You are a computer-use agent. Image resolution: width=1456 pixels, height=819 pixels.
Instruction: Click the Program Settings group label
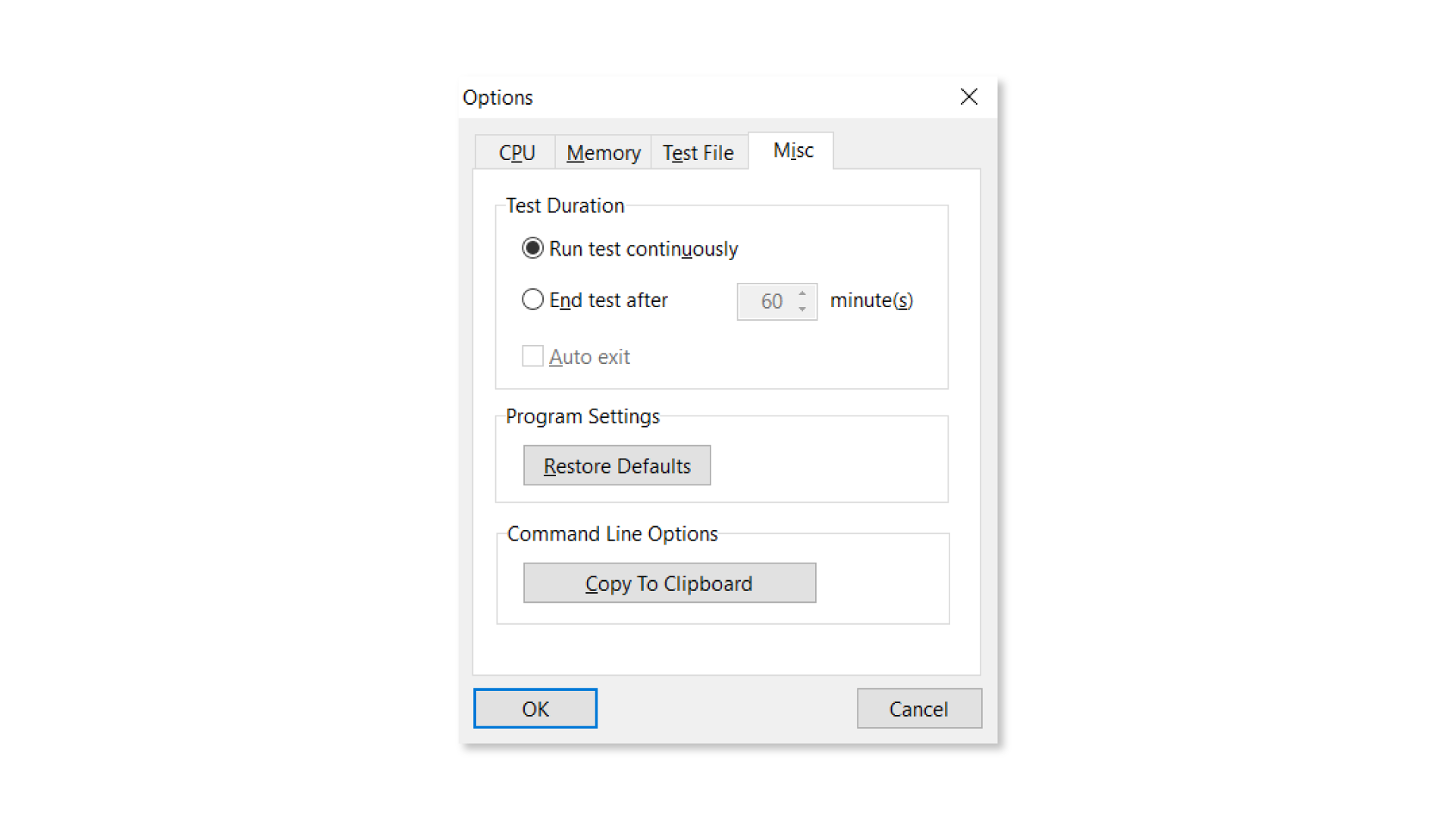(582, 416)
